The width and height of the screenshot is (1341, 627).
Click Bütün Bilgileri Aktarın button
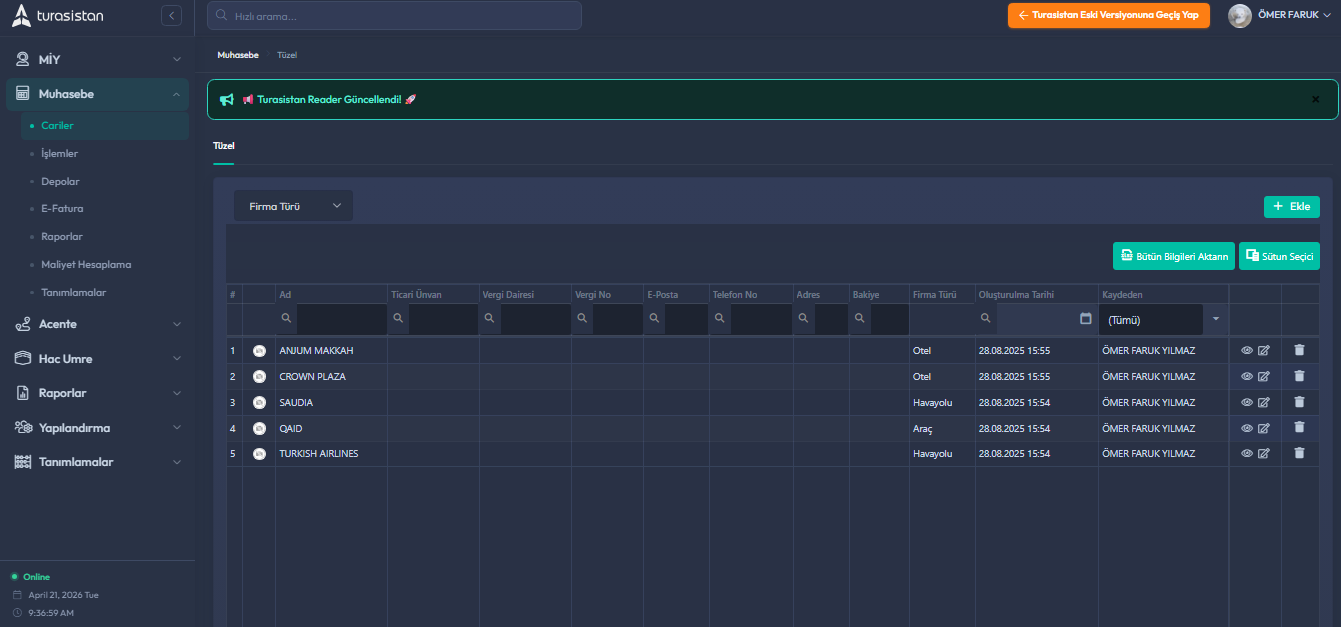(x=1173, y=256)
